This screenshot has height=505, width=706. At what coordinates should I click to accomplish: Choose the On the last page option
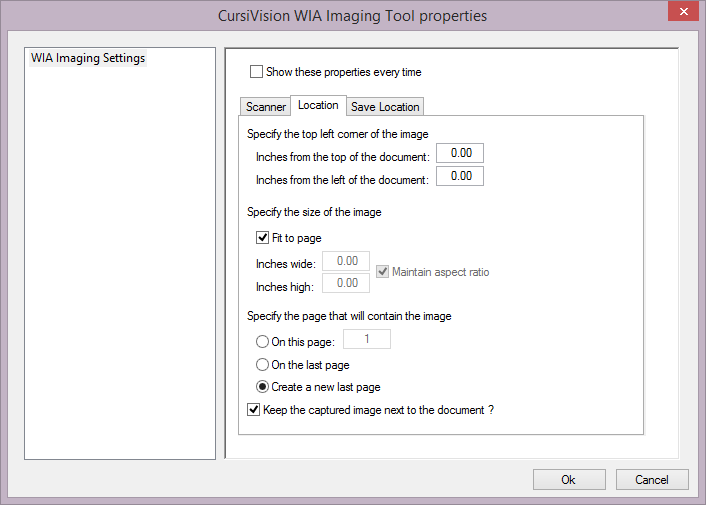[x=263, y=365]
